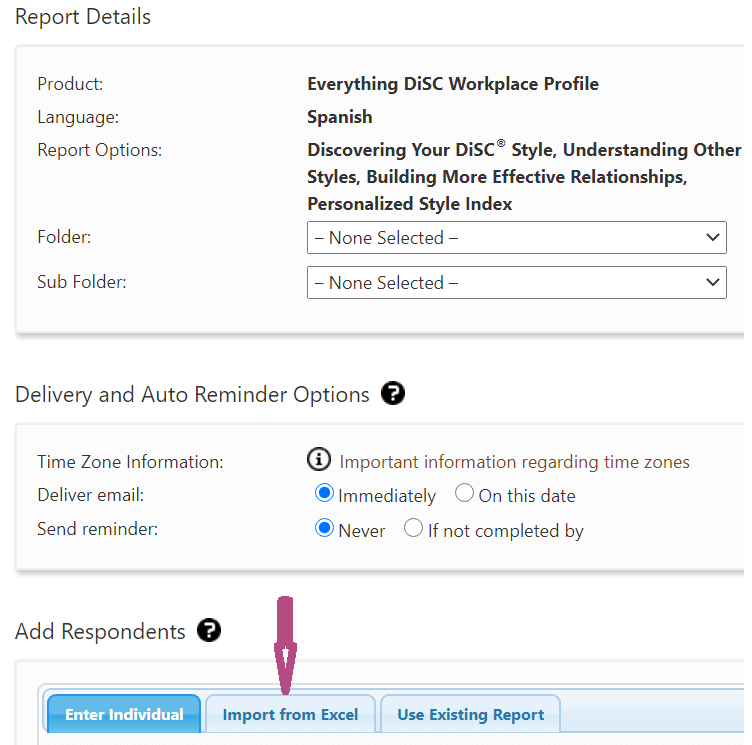
Task: Click the Everything DiSC Workplace Profile text
Action: 453,84
